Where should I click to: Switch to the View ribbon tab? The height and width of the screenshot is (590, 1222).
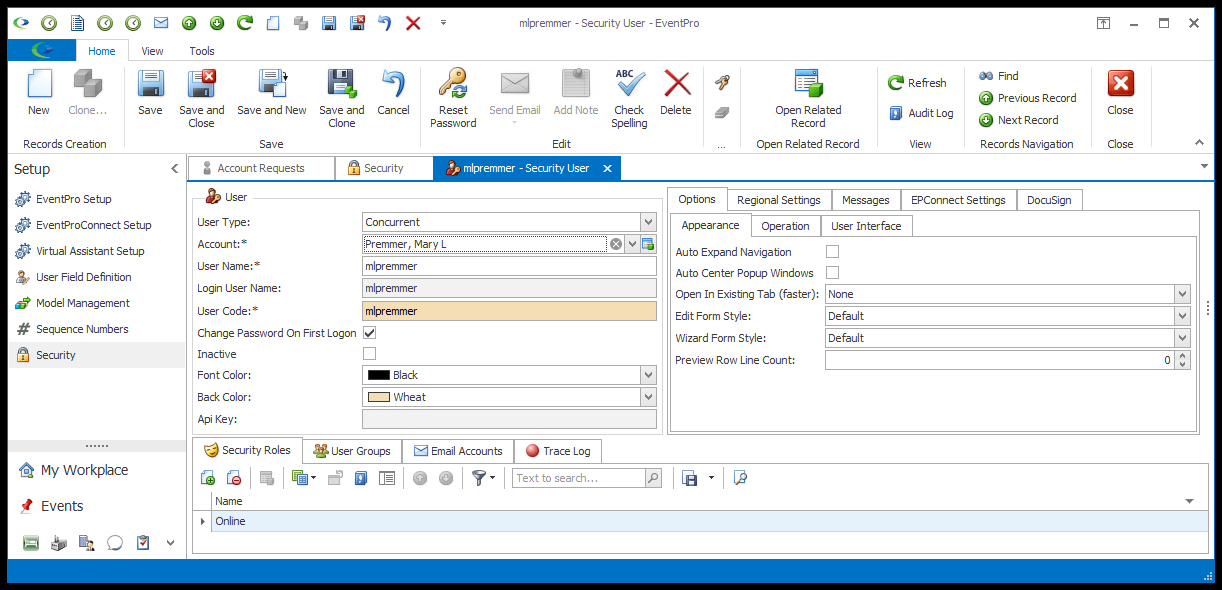tap(152, 51)
